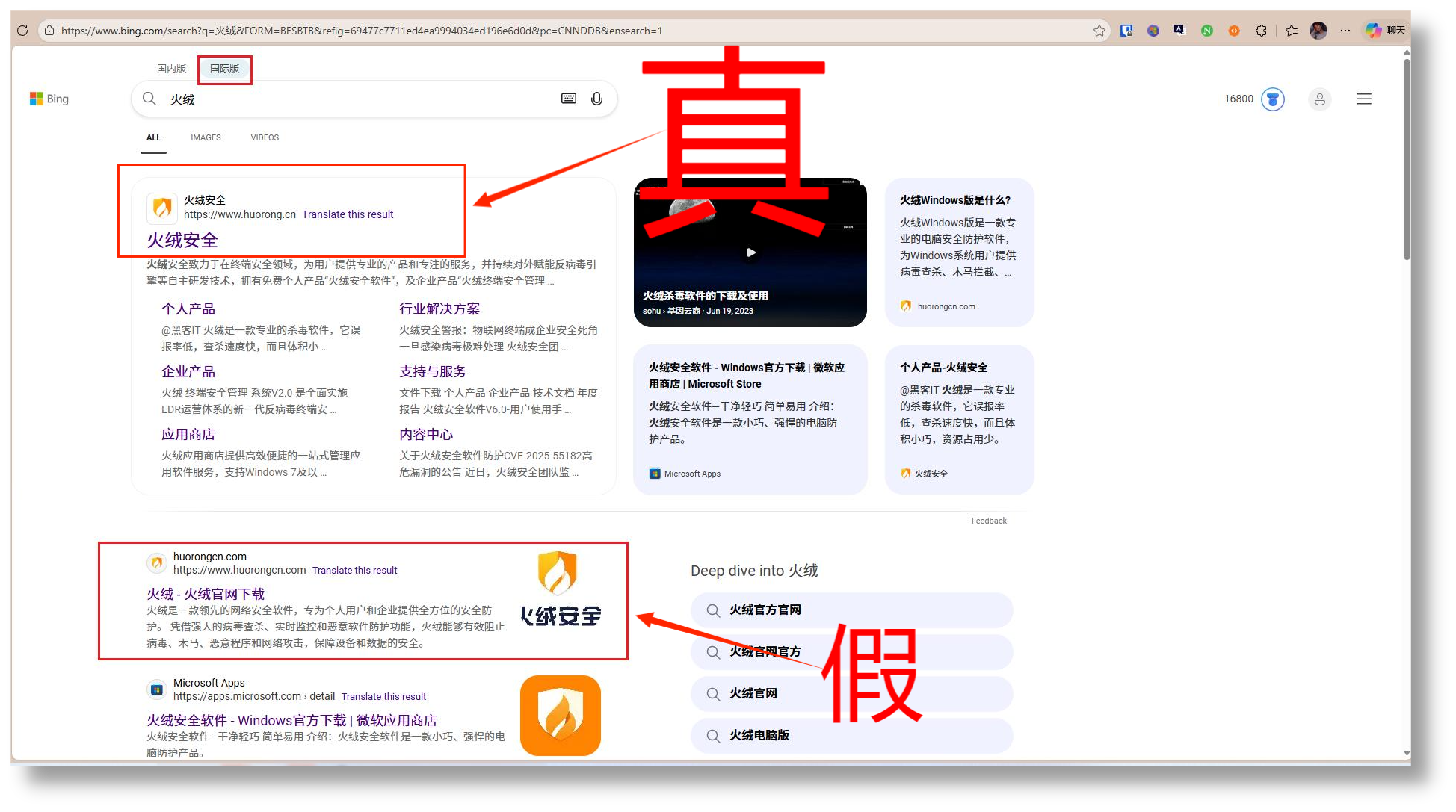The image size is (1456, 812).
Task: Activate voice search microphone icon
Action: coord(596,98)
